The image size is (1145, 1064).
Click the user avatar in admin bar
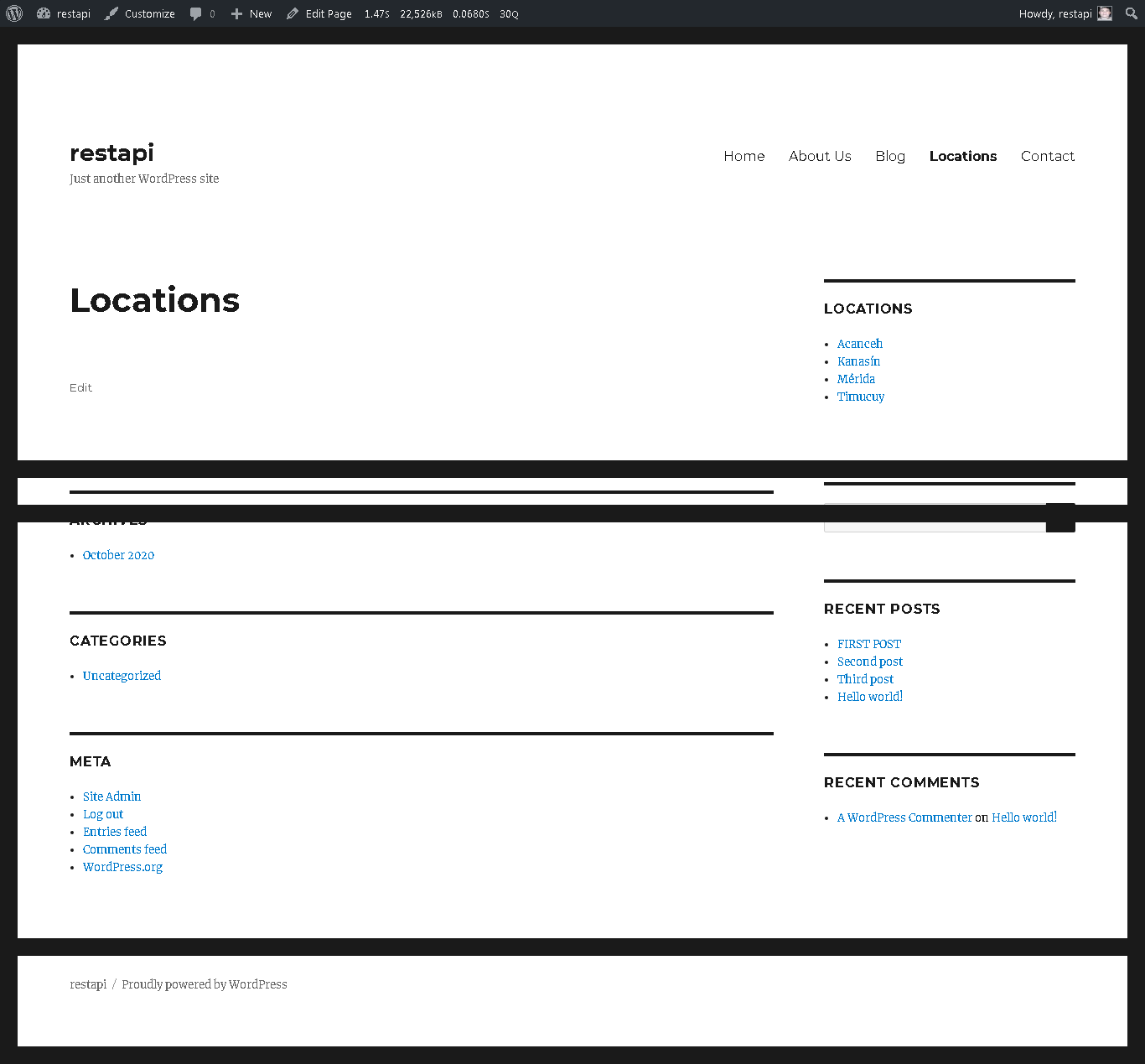[1105, 13]
